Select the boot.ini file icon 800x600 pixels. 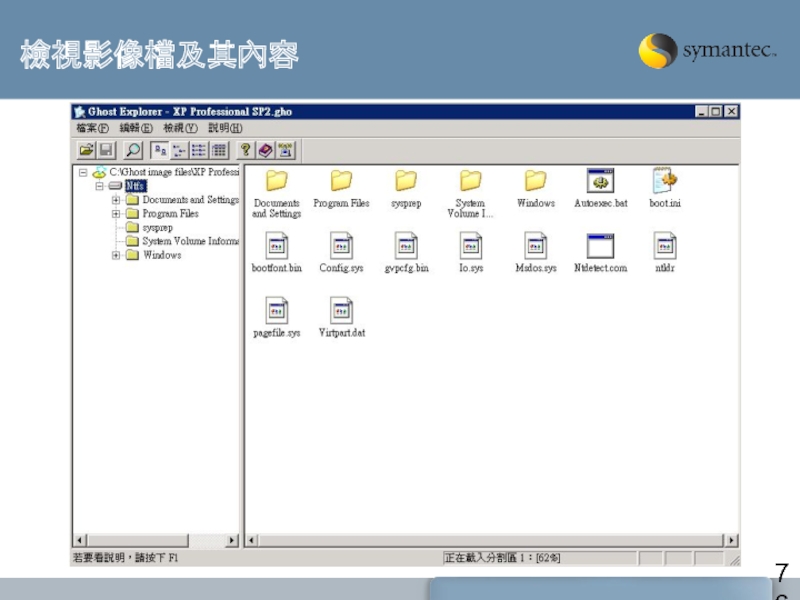[x=665, y=182]
